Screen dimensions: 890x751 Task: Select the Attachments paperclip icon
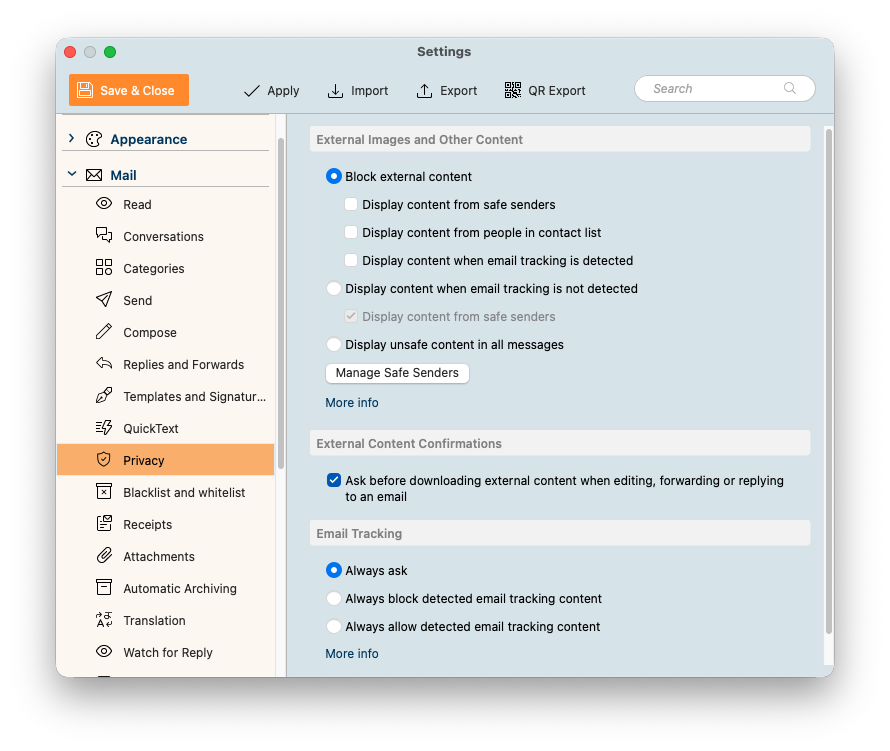coord(104,556)
